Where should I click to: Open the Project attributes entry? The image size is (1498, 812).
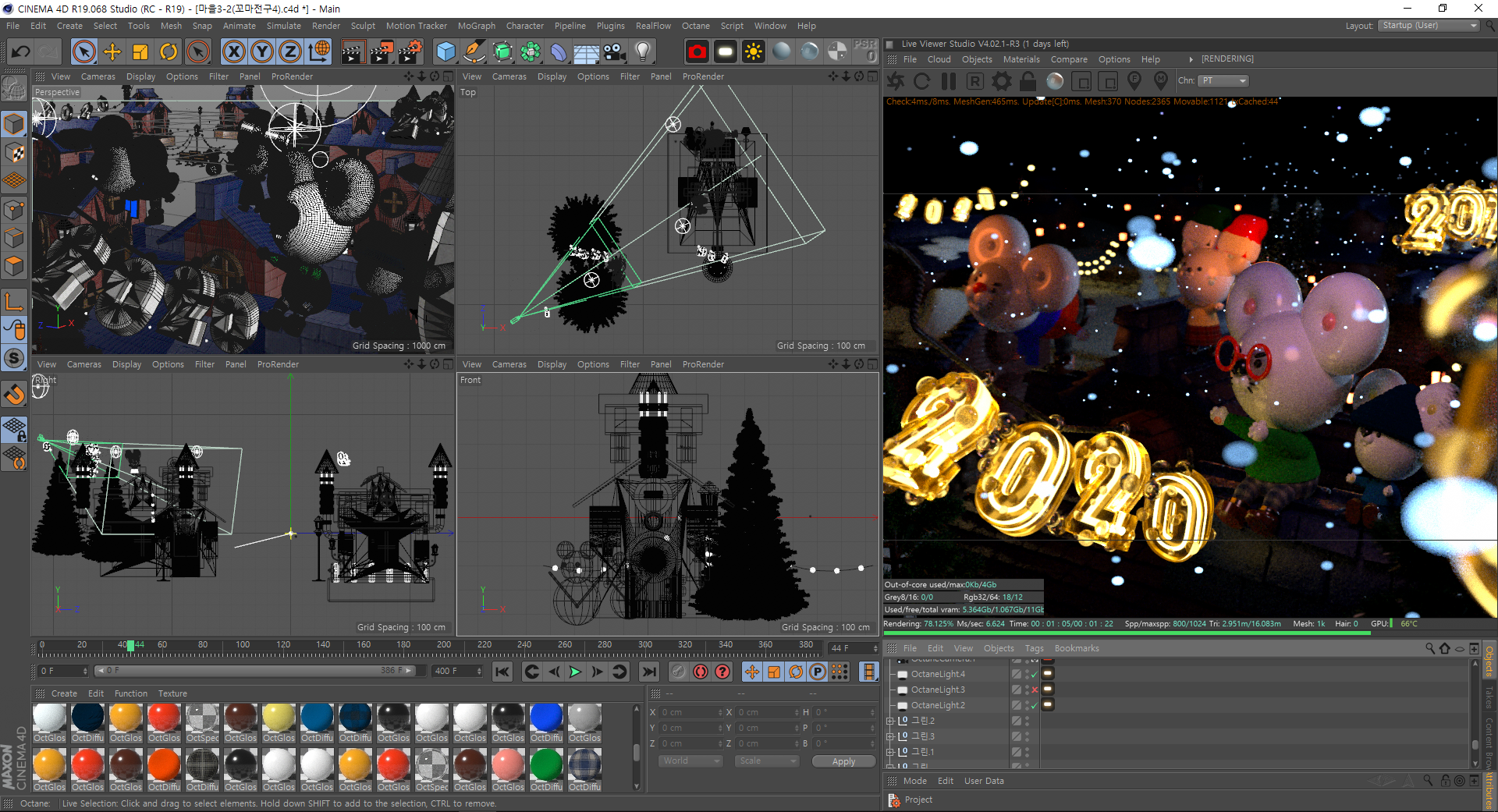click(918, 800)
